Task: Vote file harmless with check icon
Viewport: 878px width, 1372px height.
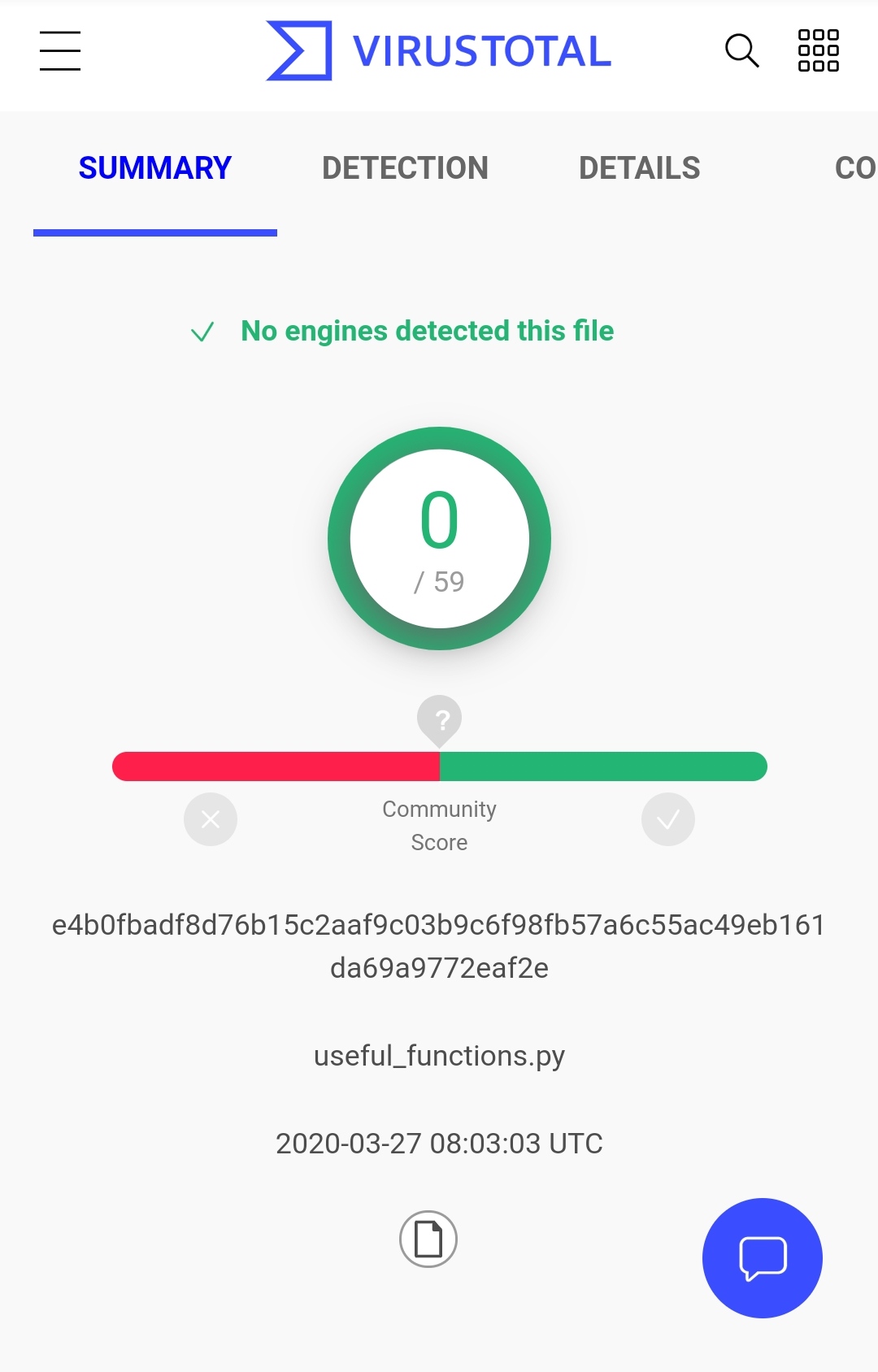Action: (667, 819)
